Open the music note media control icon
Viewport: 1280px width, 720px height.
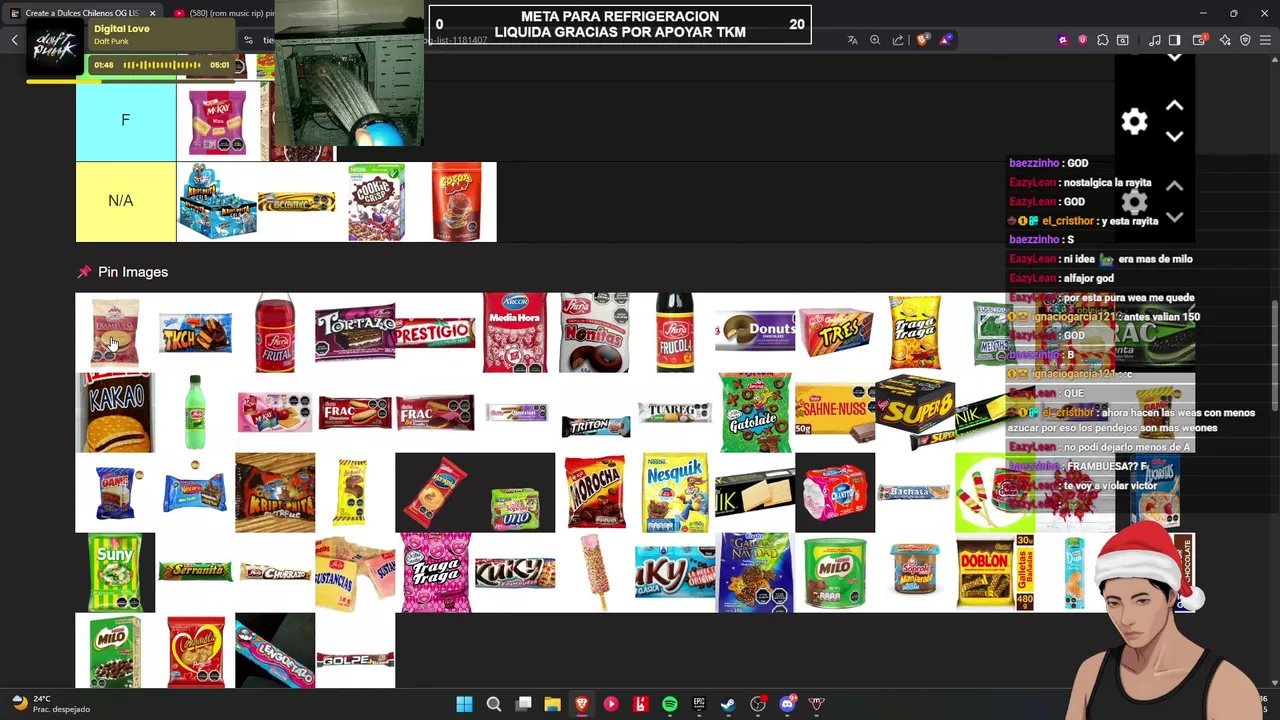[1155, 40]
